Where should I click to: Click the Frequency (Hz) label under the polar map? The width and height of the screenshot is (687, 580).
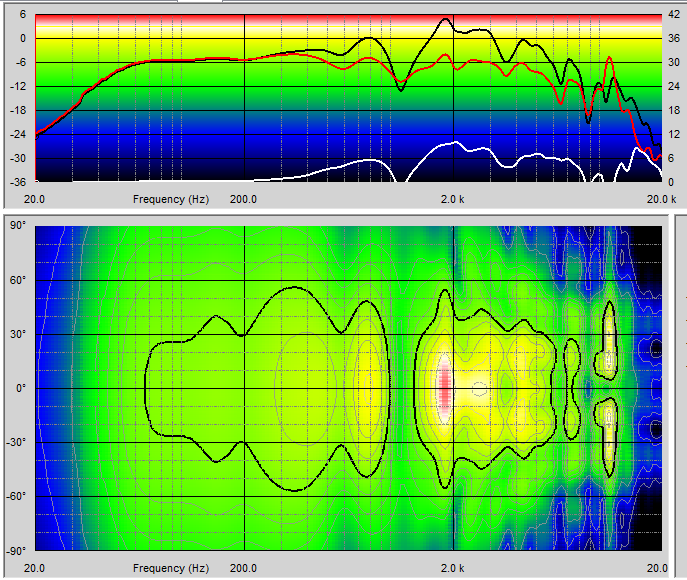(x=171, y=568)
